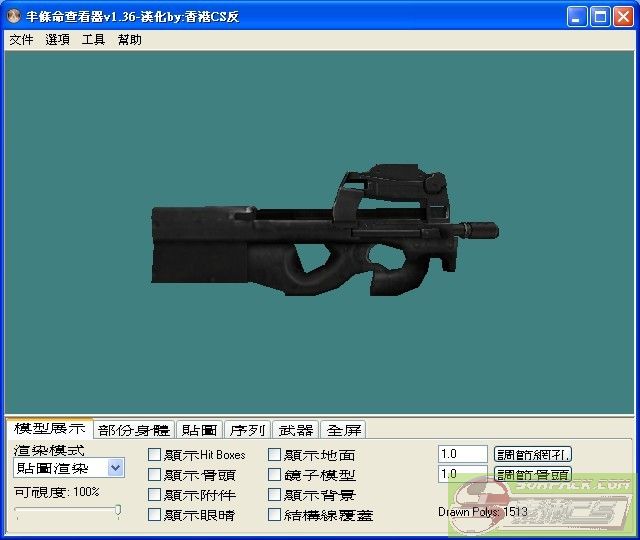640x540 pixels.
Task: Open the 文件 menu
Action: (x=21, y=40)
